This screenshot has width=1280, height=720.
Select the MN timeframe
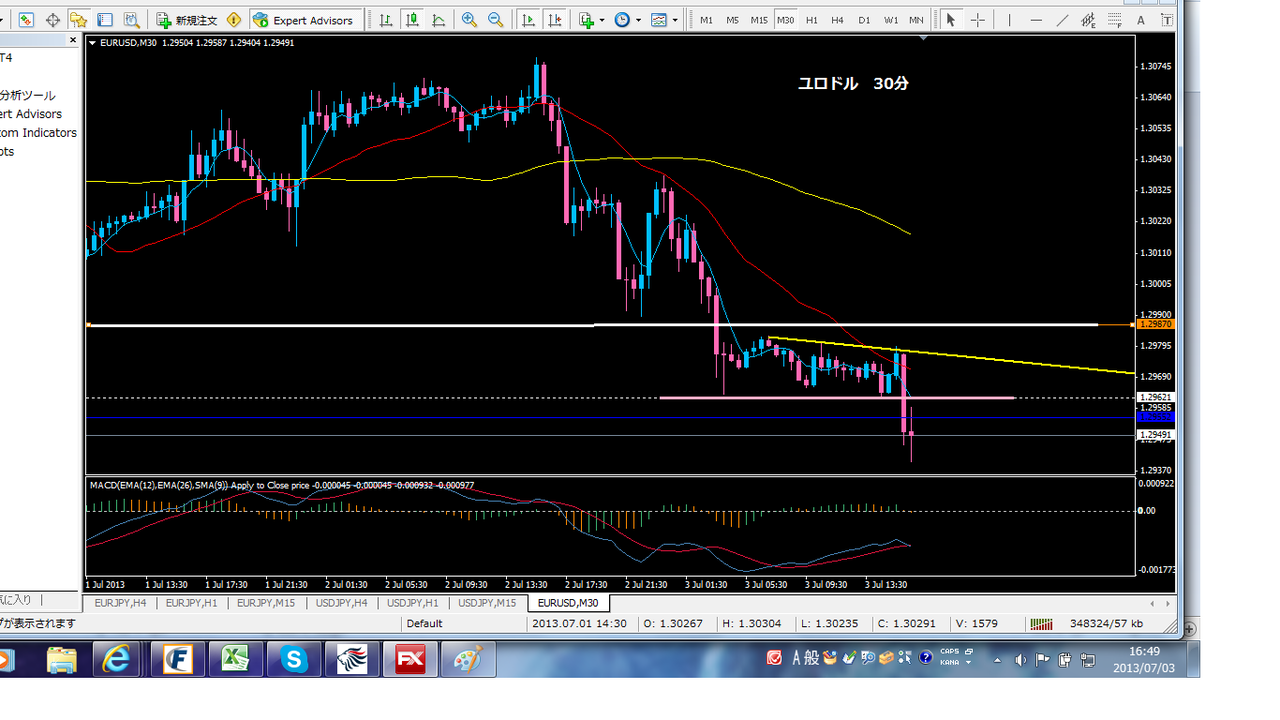point(916,20)
